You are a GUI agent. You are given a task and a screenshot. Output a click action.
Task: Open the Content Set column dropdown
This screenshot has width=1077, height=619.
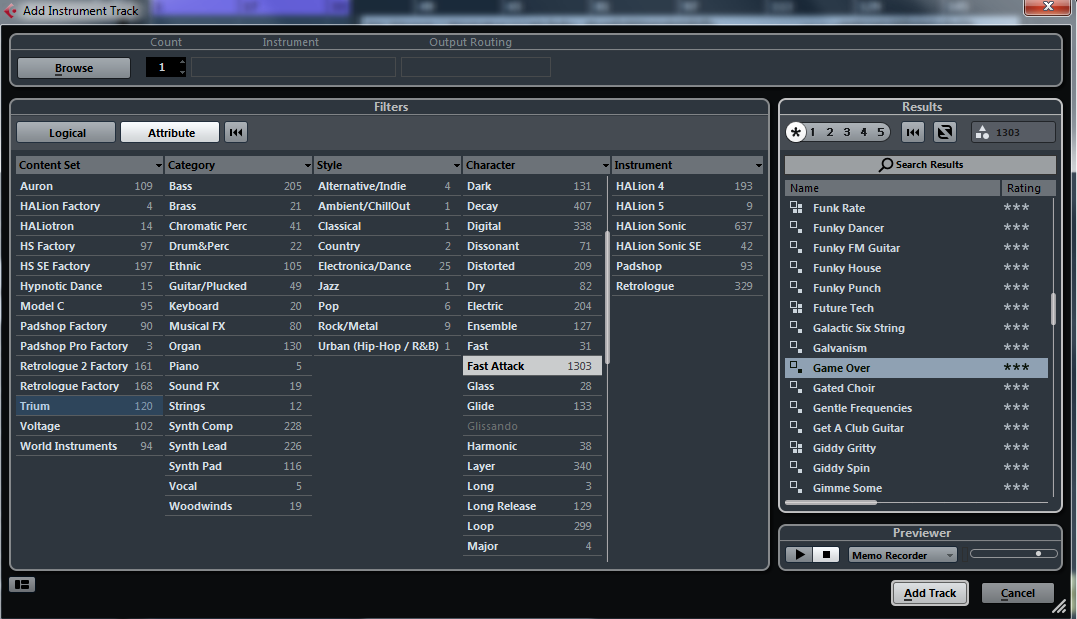pos(159,166)
